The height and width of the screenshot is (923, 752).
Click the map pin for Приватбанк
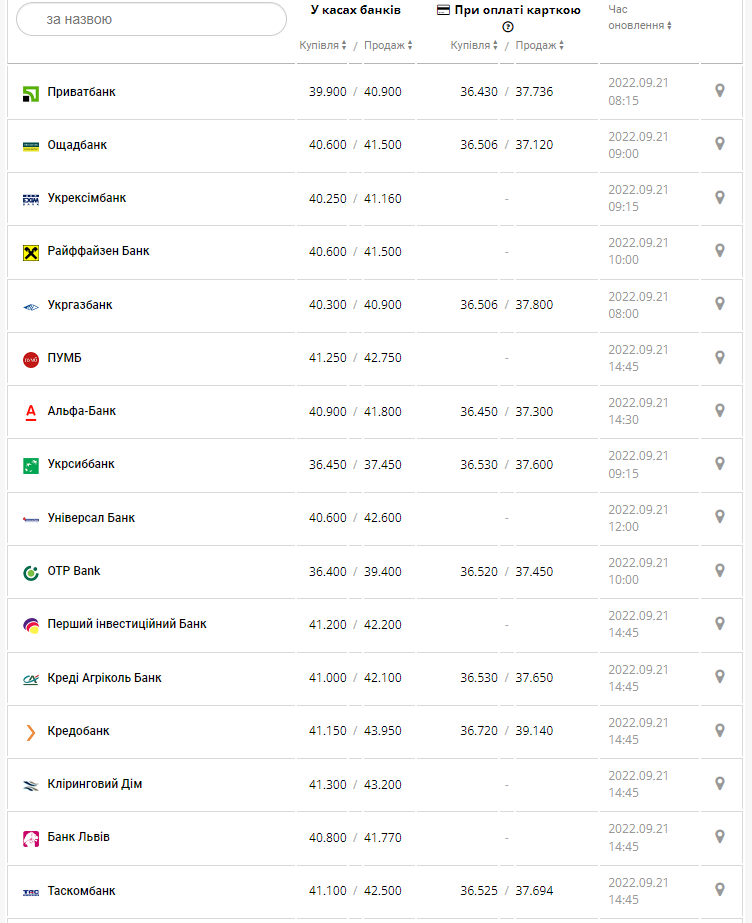(x=719, y=91)
